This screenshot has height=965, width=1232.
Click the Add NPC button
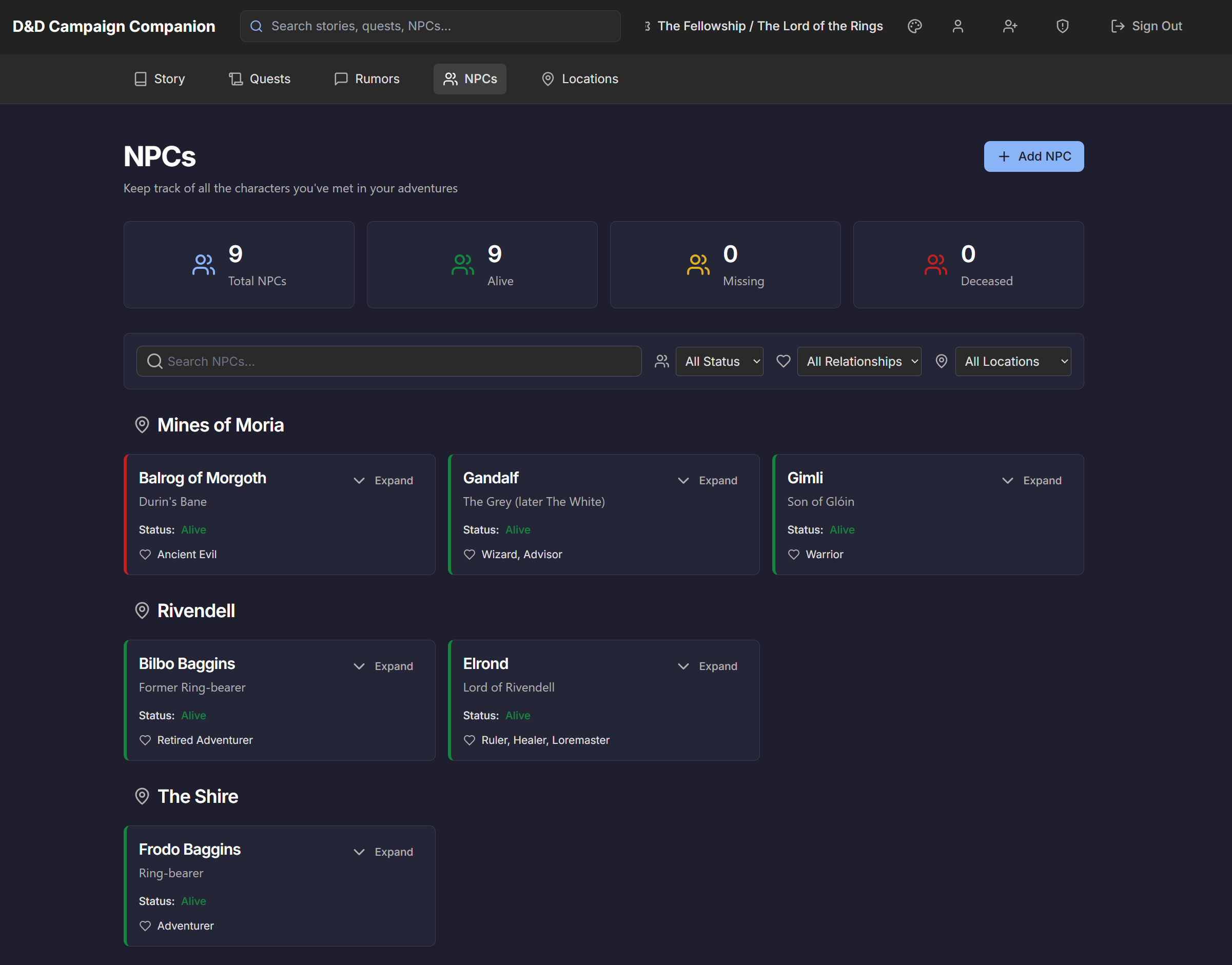pyautogui.click(x=1033, y=156)
